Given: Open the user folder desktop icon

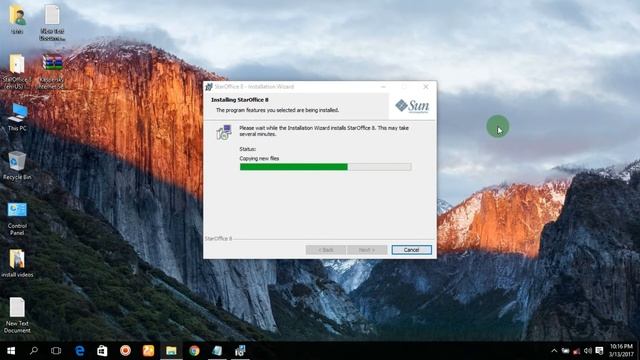Looking at the screenshot, I should point(17,19).
